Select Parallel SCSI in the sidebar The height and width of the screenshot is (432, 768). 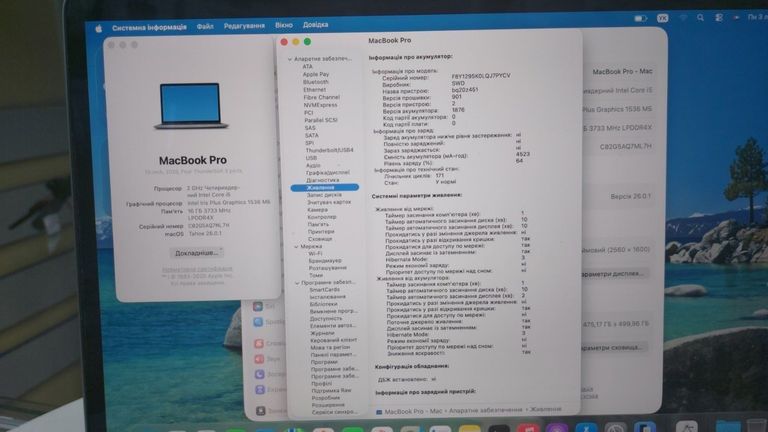[321, 120]
